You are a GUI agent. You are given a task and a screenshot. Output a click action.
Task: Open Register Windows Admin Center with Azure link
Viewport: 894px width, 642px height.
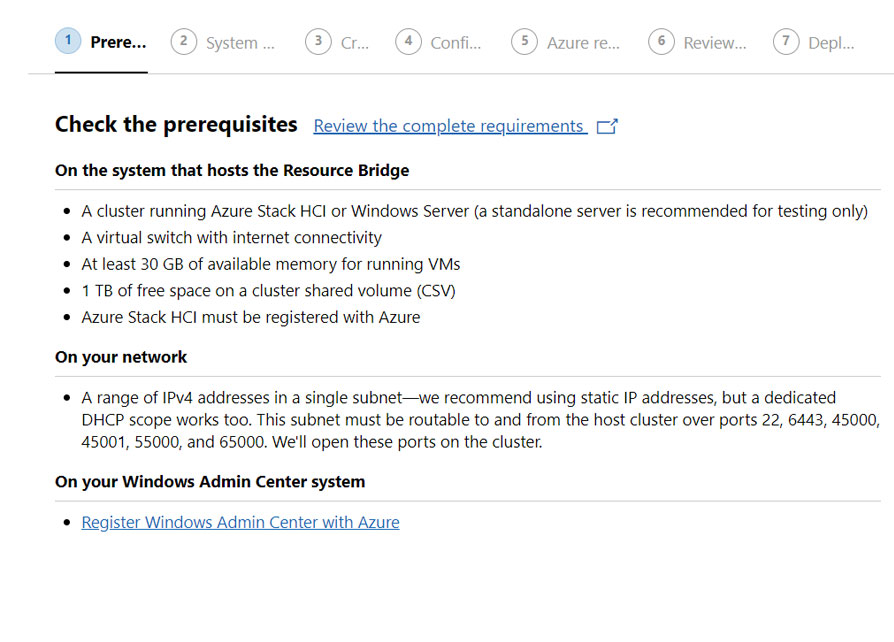pos(241,522)
